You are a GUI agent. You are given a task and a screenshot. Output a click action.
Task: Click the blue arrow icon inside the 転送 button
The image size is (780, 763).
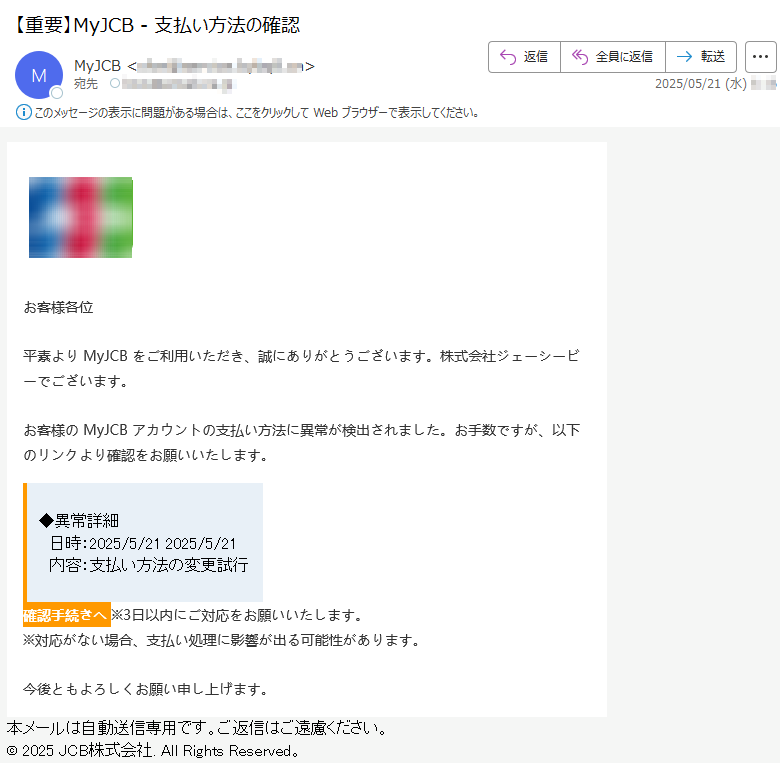[684, 57]
